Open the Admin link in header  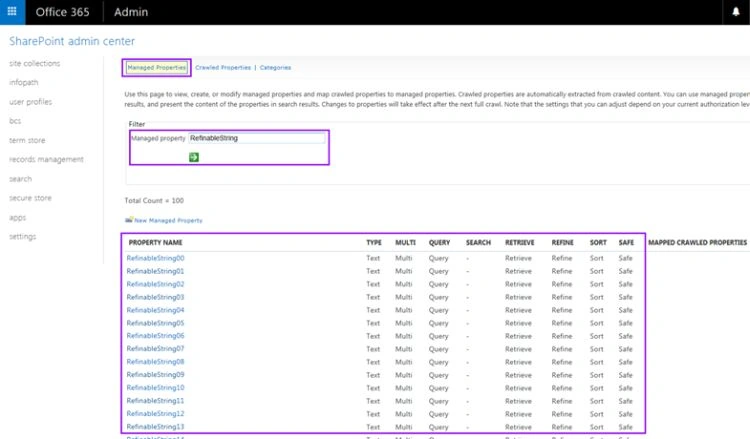(131, 12)
